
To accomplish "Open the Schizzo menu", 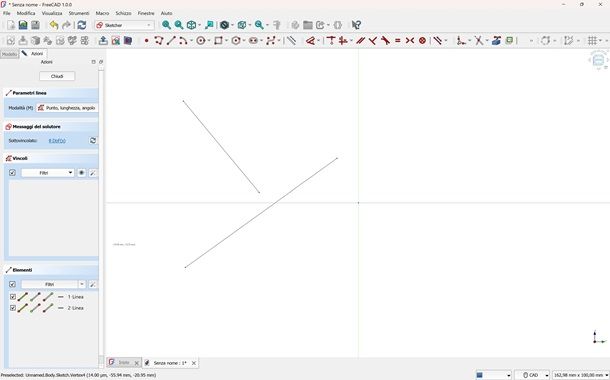I will tap(123, 13).
